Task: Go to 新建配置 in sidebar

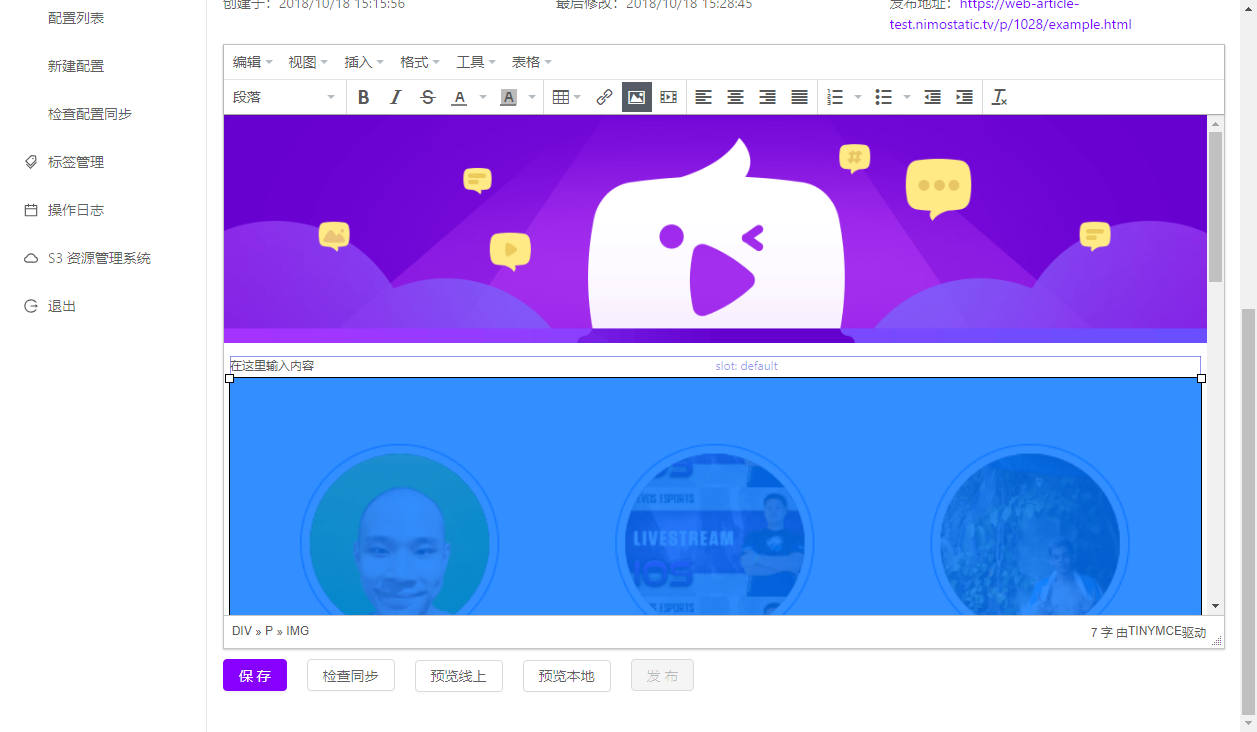Action: pyautogui.click(x=76, y=66)
